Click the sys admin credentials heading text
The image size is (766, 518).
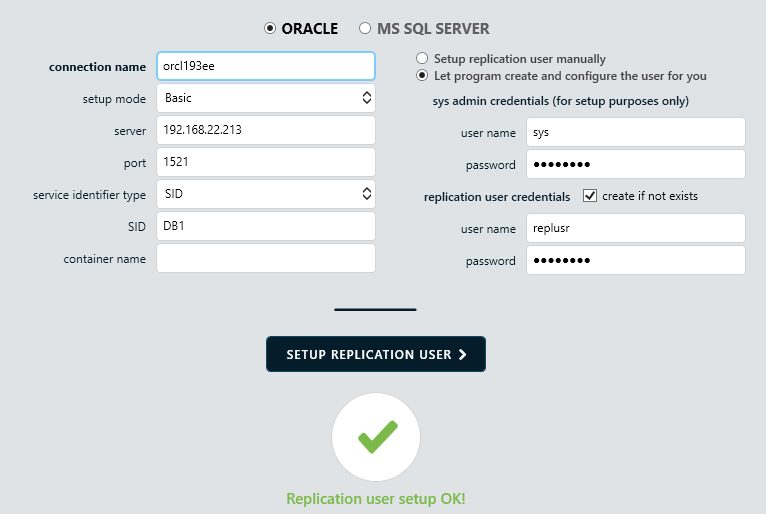(x=560, y=101)
